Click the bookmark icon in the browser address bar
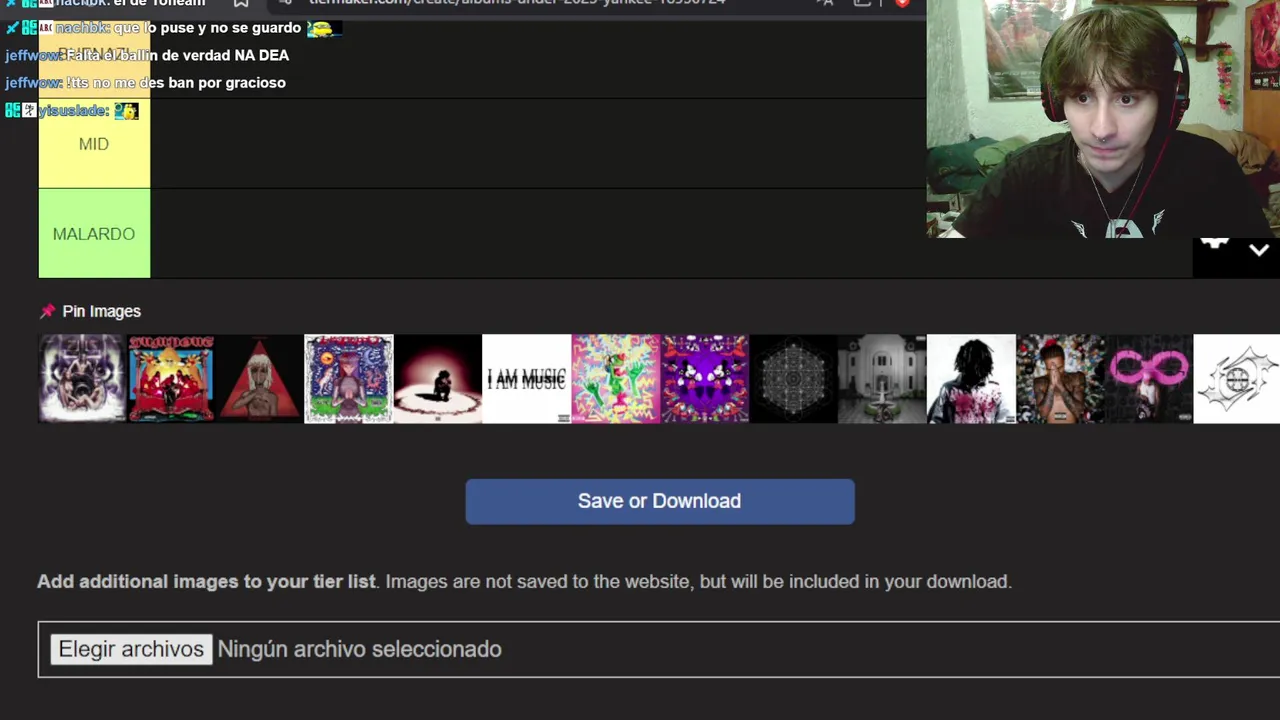1280x720 pixels. point(241,3)
